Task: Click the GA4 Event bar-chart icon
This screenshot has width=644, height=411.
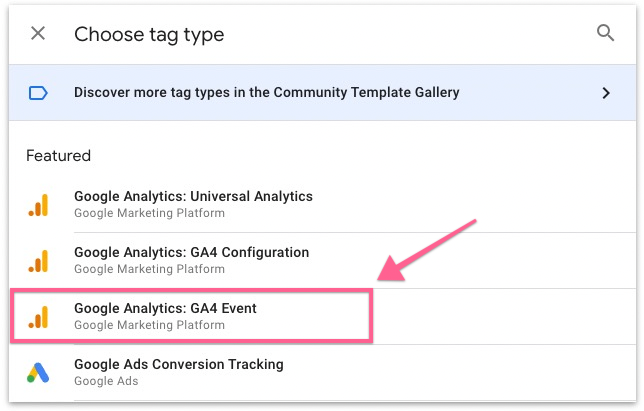Action: pyautogui.click(x=38, y=317)
